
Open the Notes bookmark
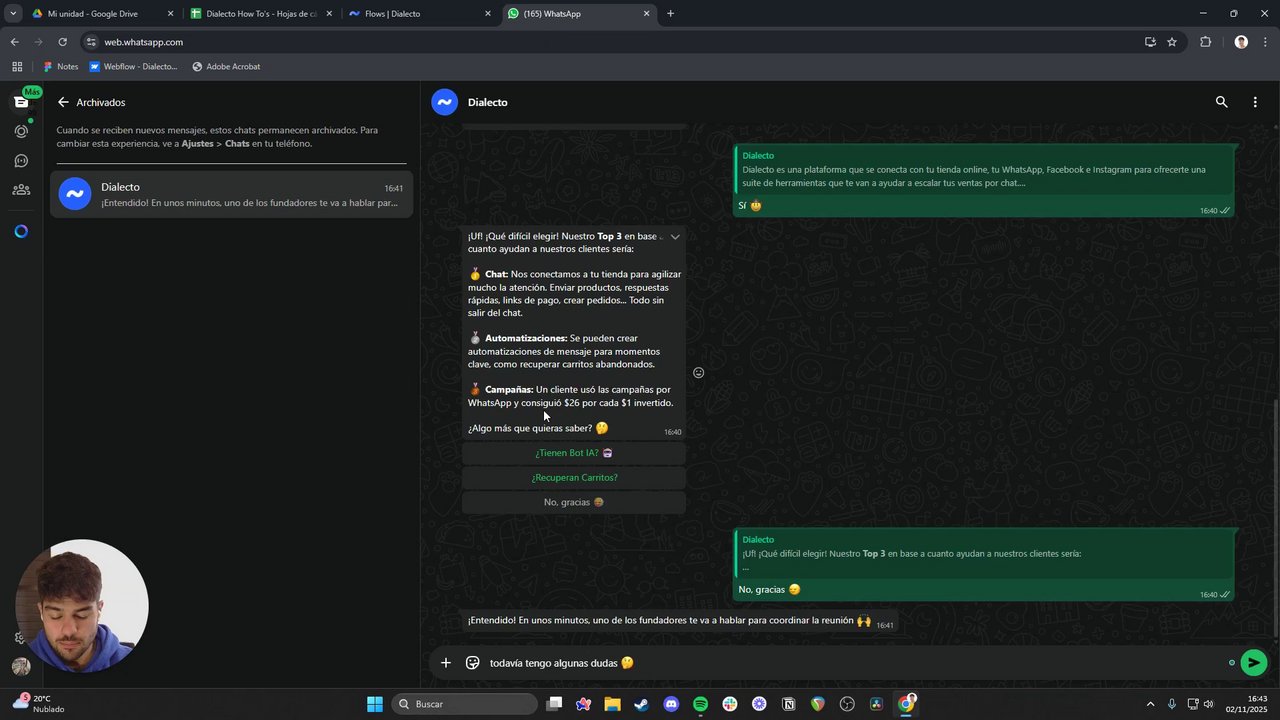(60, 67)
